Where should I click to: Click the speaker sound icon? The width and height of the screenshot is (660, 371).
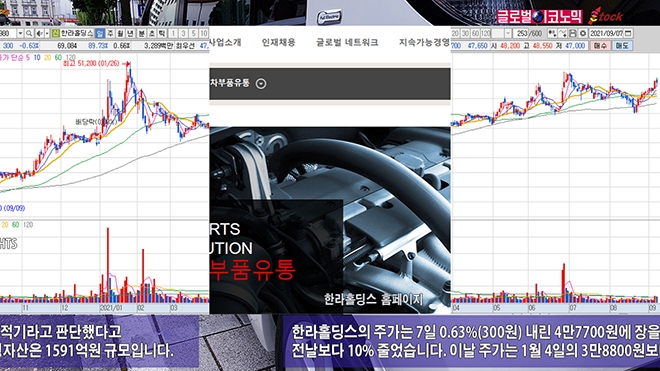click(x=39, y=33)
